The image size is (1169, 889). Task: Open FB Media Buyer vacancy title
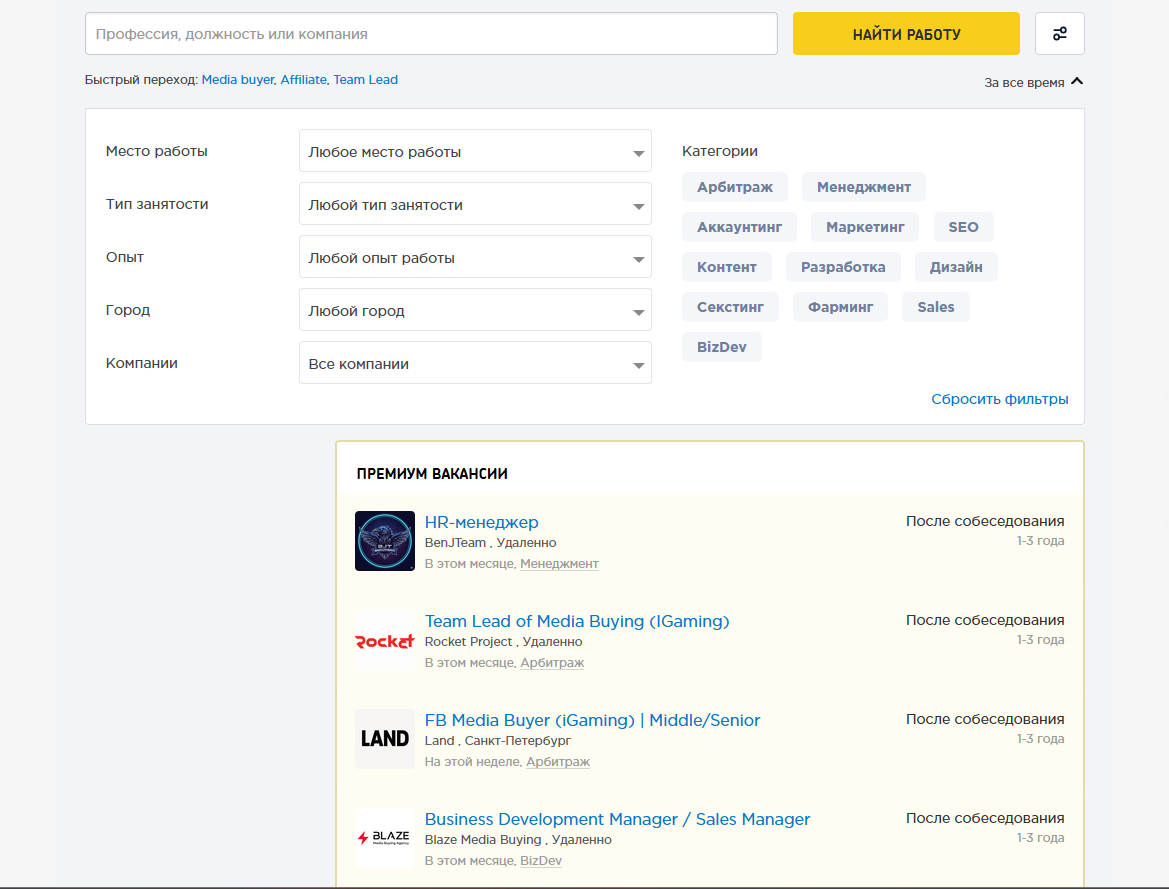click(x=592, y=720)
